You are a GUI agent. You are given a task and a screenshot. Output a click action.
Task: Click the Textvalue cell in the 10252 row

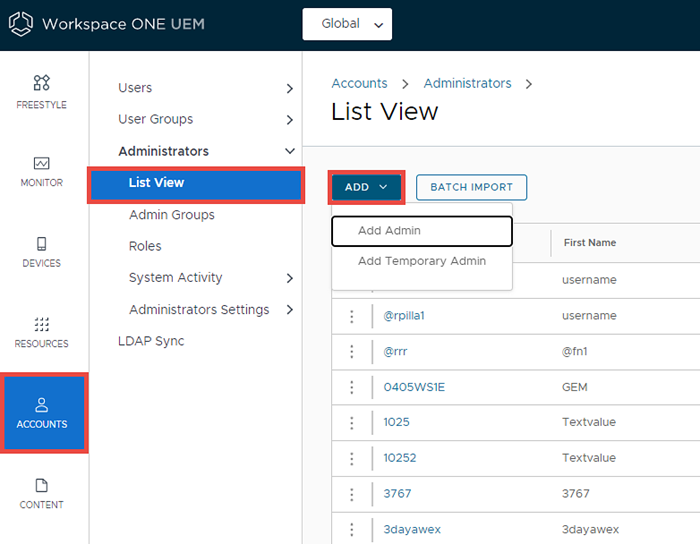tap(589, 458)
